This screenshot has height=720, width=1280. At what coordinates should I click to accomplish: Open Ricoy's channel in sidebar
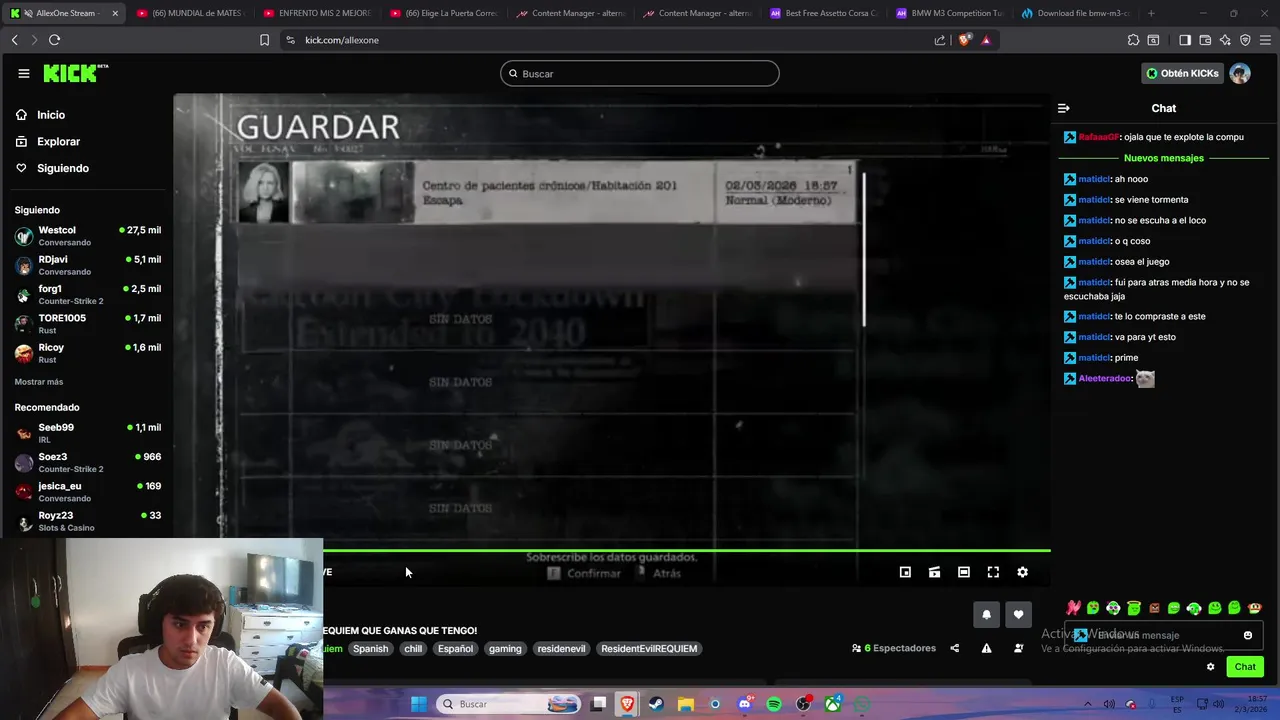click(x=88, y=353)
